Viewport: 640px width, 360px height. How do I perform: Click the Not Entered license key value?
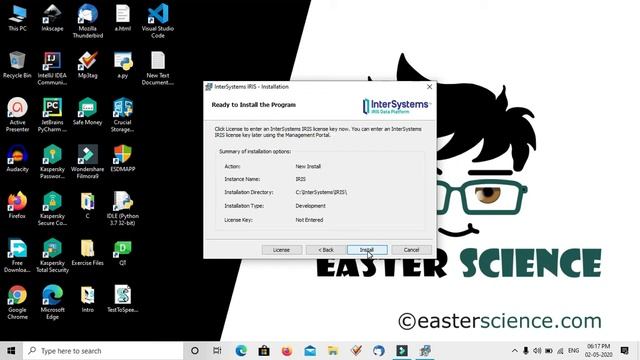click(309, 220)
